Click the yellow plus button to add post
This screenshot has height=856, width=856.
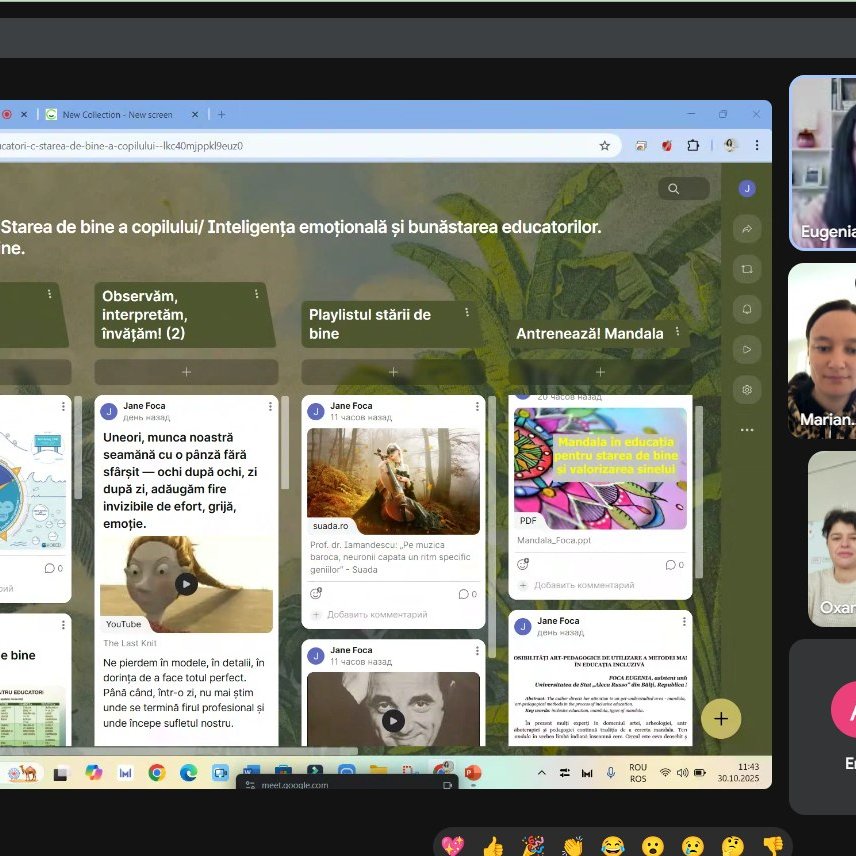coord(720,718)
